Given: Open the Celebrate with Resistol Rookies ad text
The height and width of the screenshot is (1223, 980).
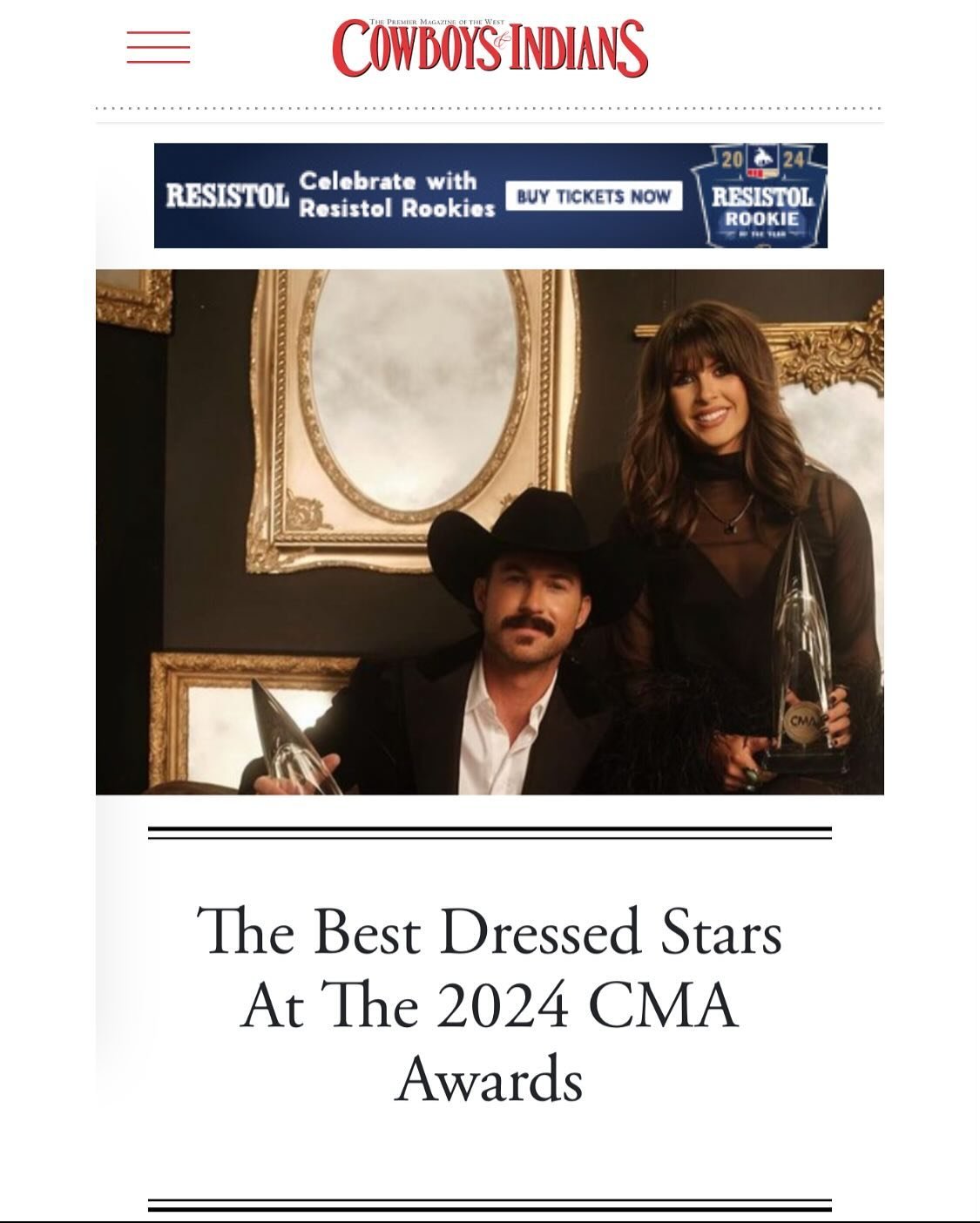Looking at the screenshot, I should (x=396, y=194).
